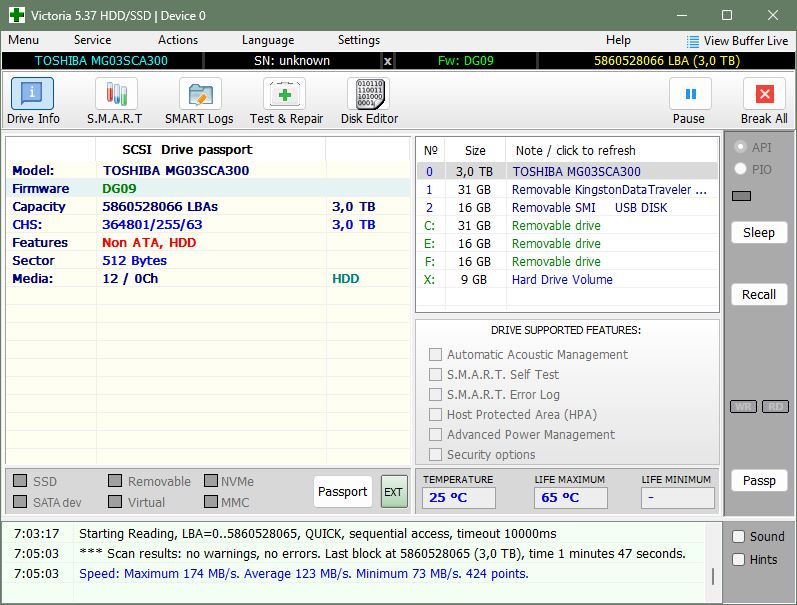Click the Capacity 5860528066 LBAs value

pyautogui.click(x=160, y=207)
